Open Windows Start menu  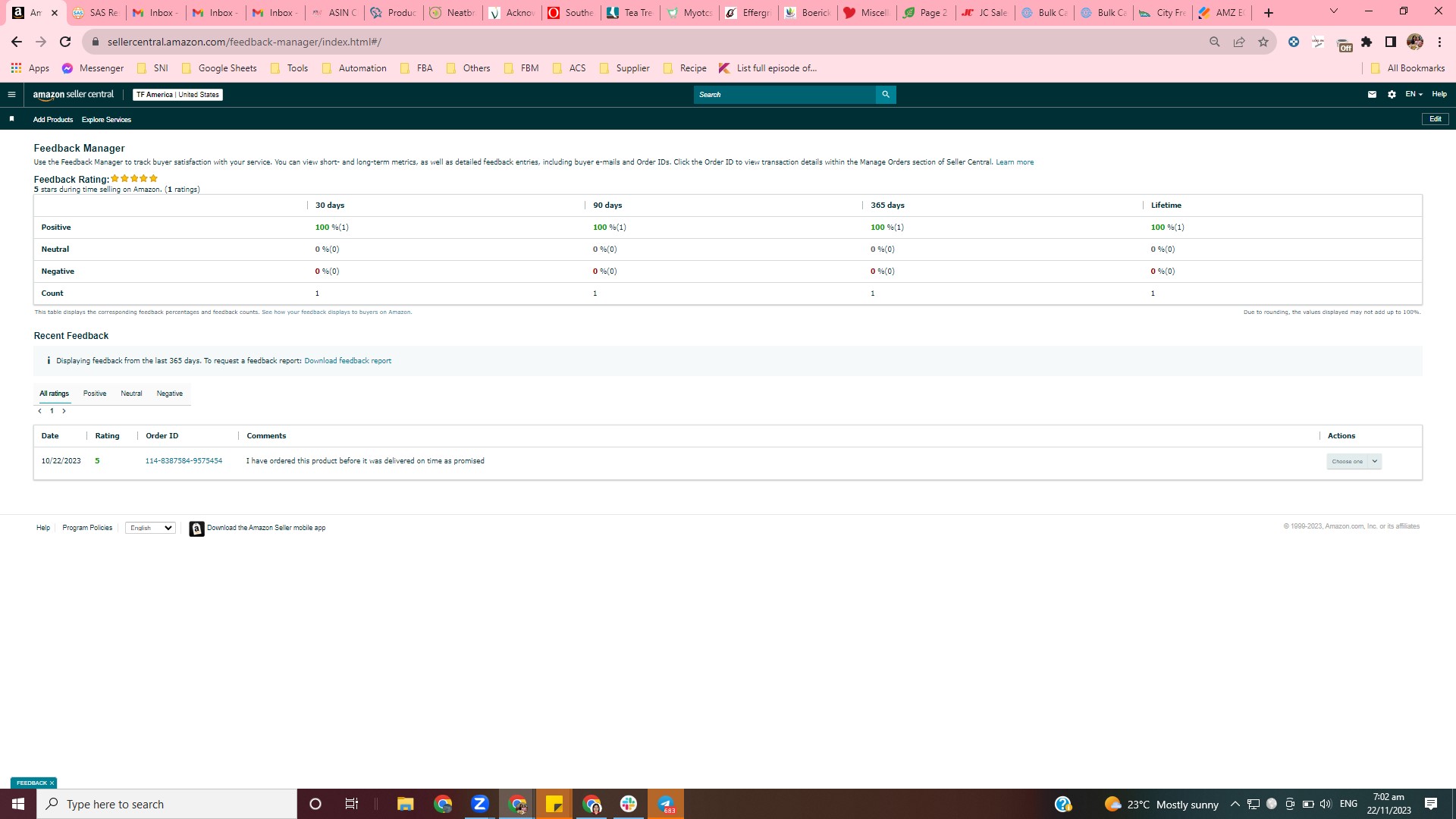pyautogui.click(x=18, y=804)
